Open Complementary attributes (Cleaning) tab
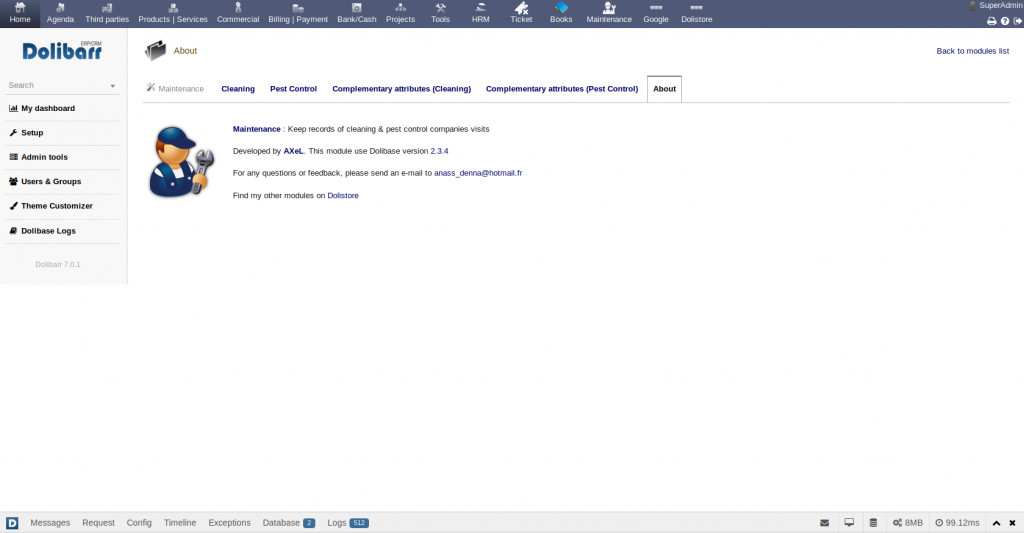 point(401,89)
